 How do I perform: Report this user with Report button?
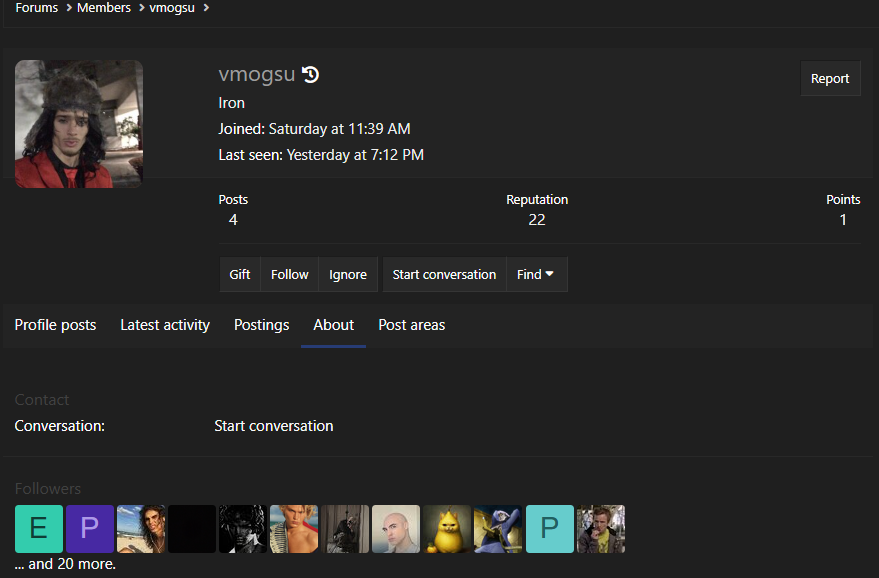pos(830,78)
